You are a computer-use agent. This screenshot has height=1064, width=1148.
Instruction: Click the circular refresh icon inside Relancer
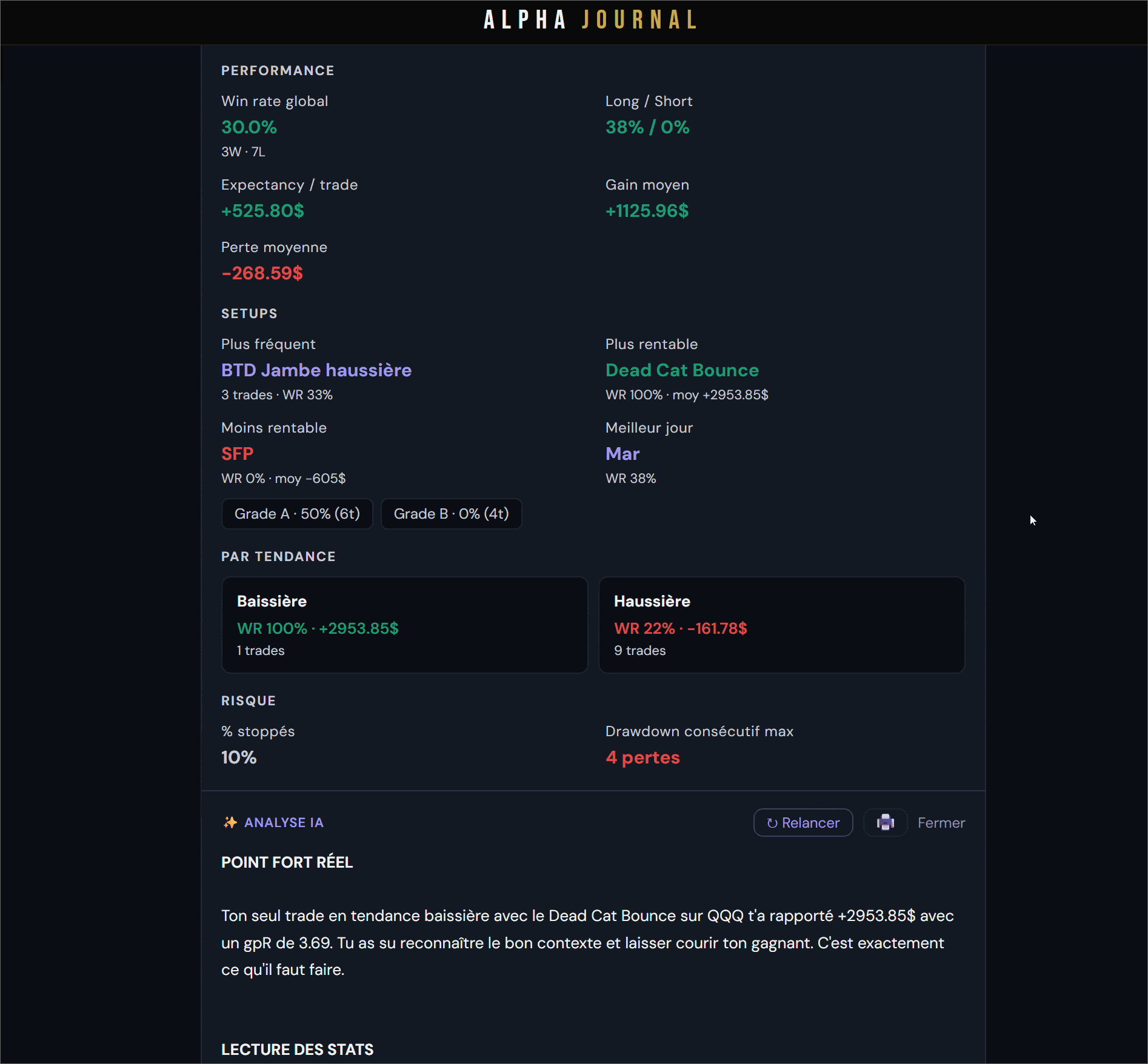(x=772, y=822)
